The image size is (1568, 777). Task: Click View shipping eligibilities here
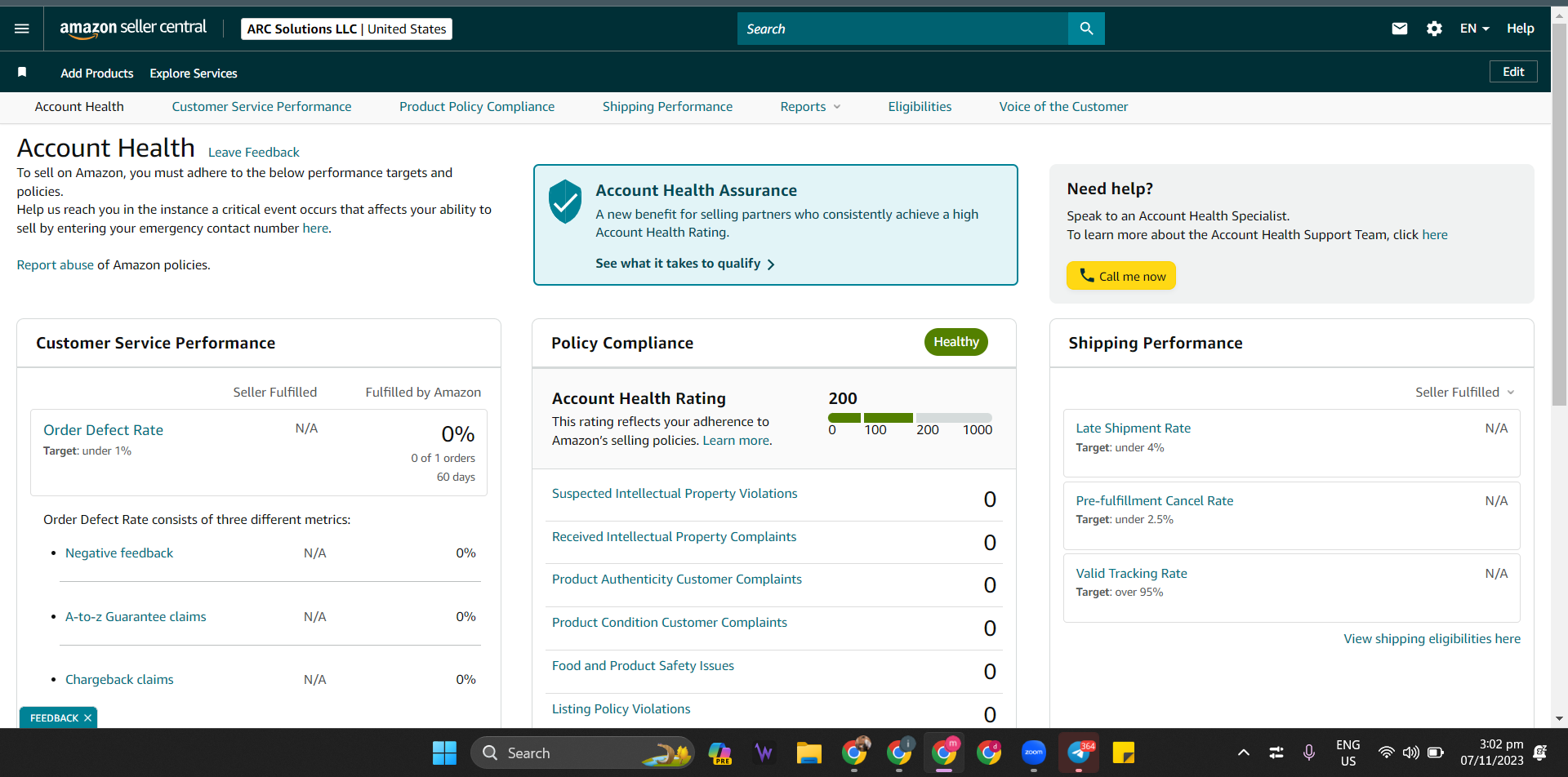[x=1432, y=639]
